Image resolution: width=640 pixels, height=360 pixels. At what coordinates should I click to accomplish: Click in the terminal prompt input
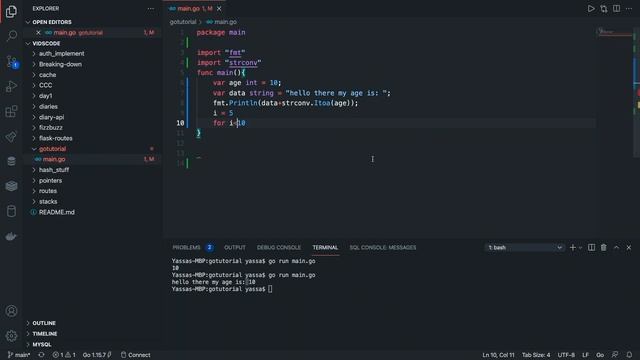[x=270, y=289]
